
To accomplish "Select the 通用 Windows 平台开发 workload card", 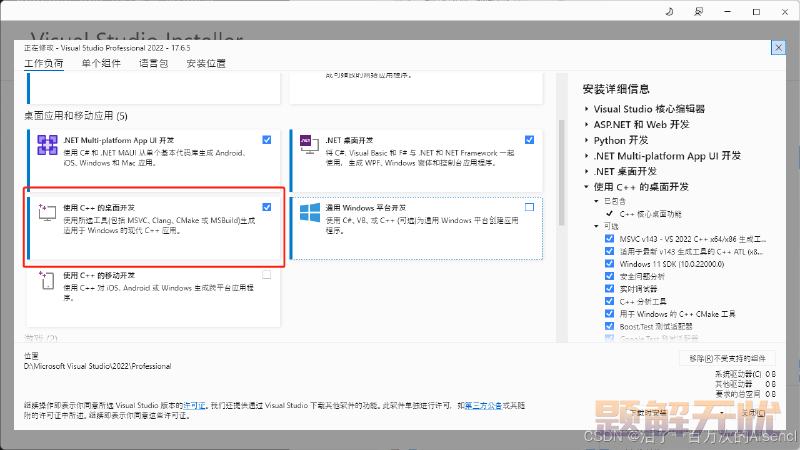I will pyautogui.click(x=416, y=228).
